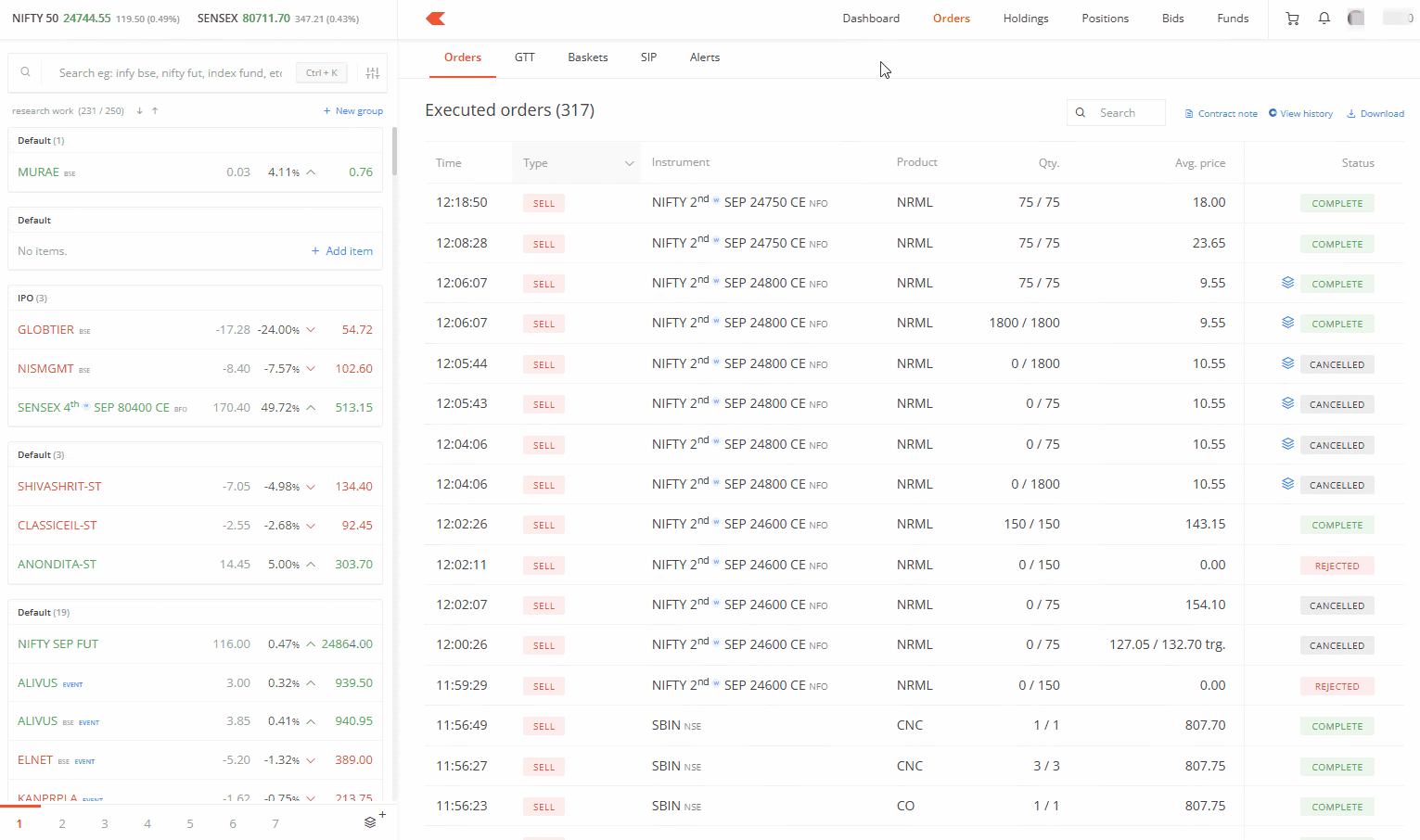Go to the Holdings menu

click(x=1026, y=19)
